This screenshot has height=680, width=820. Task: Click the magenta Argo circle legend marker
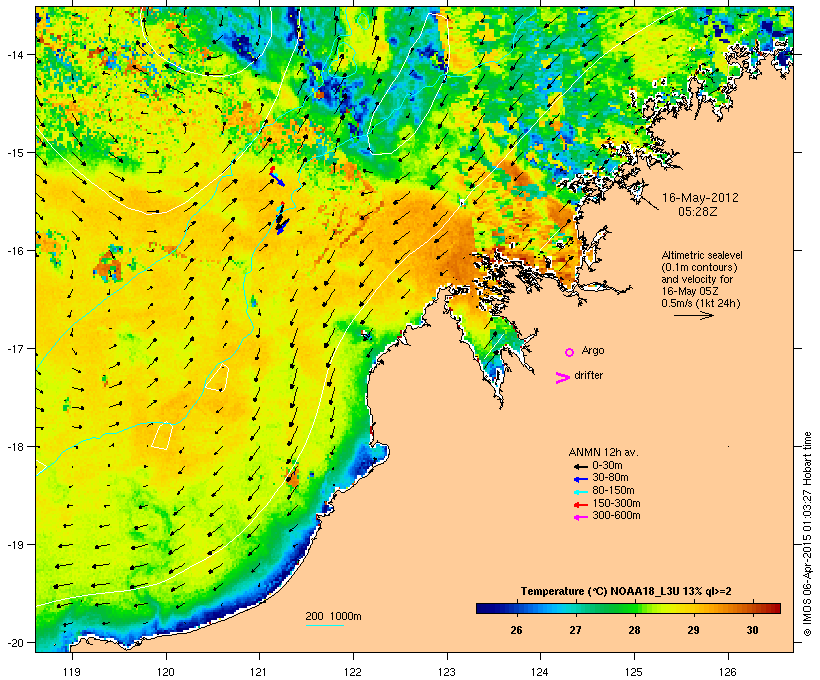coord(570,352)
